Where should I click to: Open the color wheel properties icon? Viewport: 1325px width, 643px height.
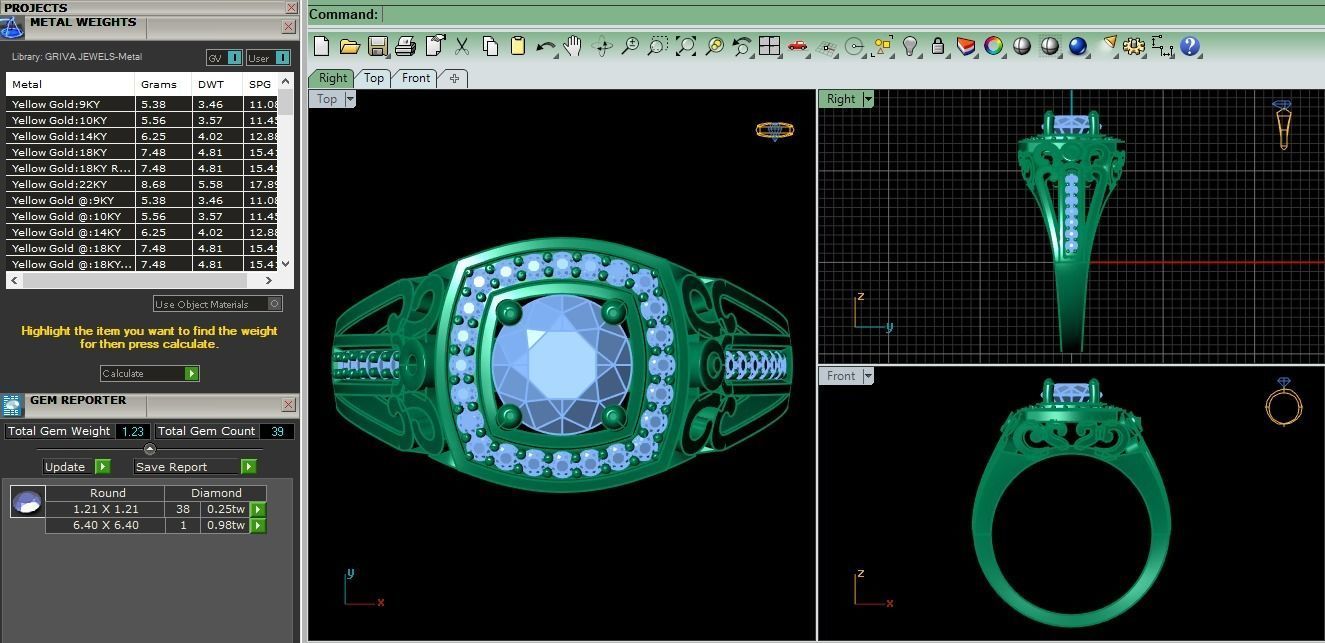993,46
